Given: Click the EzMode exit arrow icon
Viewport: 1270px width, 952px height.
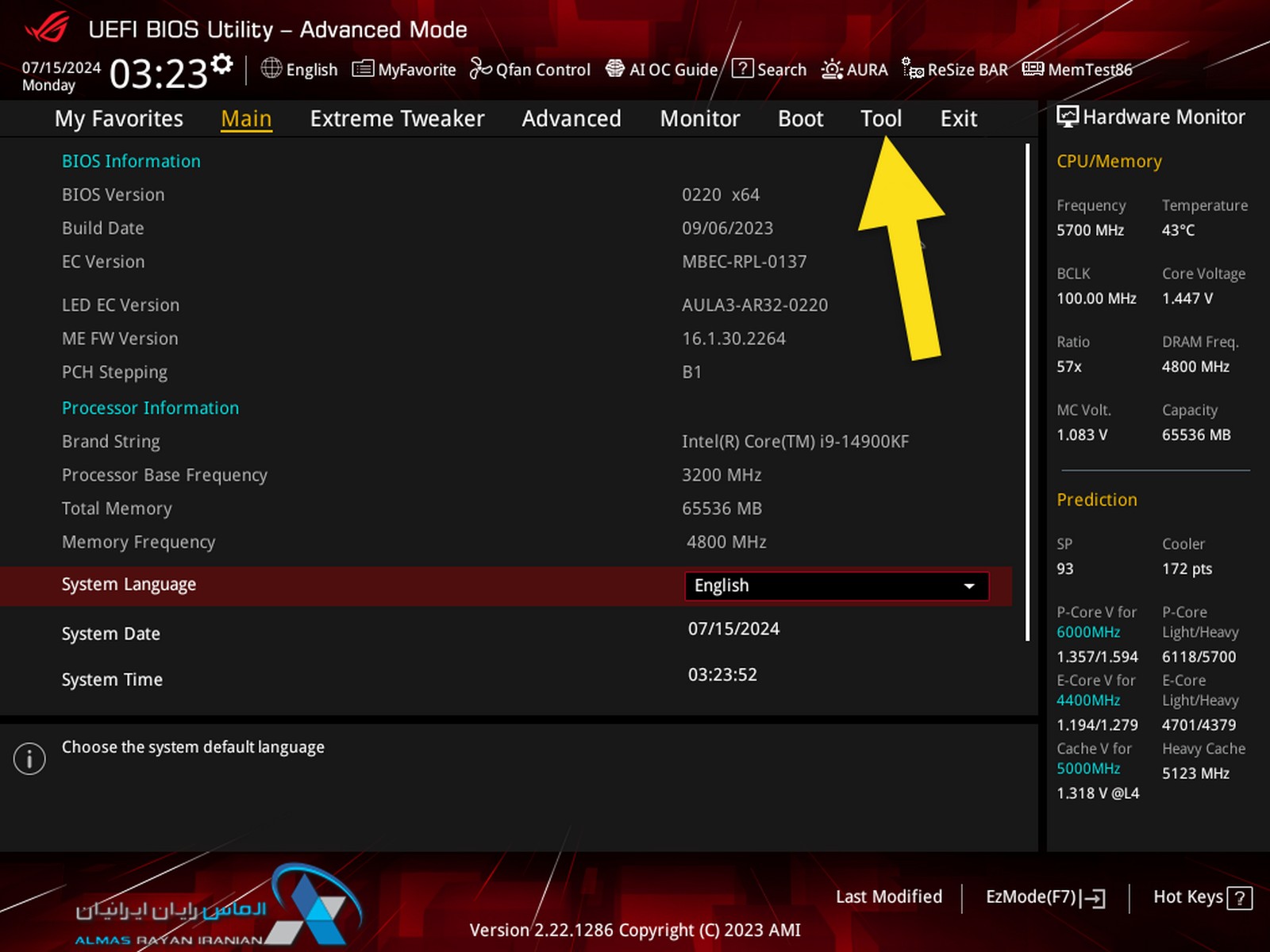Looking at the screenshot, I should [1093, 898].
